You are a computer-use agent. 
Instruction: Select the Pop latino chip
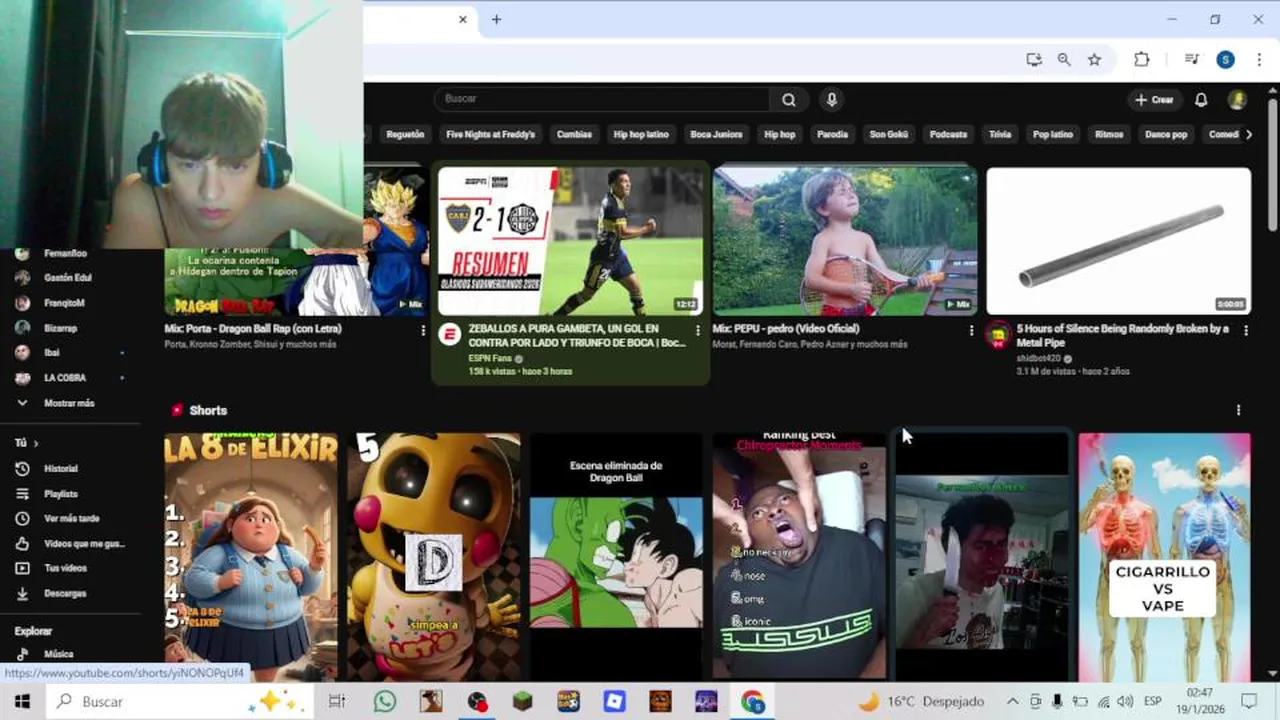click(1053, 134)
